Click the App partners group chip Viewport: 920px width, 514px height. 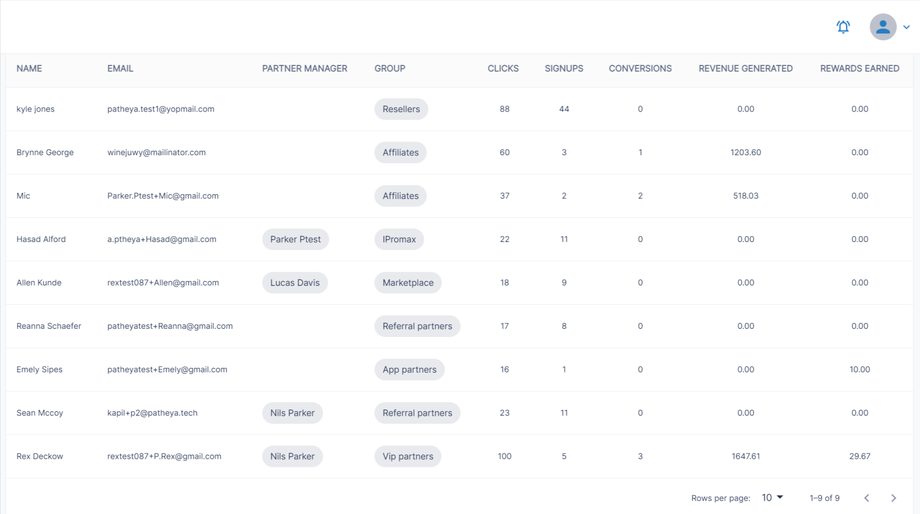[409, 369]
